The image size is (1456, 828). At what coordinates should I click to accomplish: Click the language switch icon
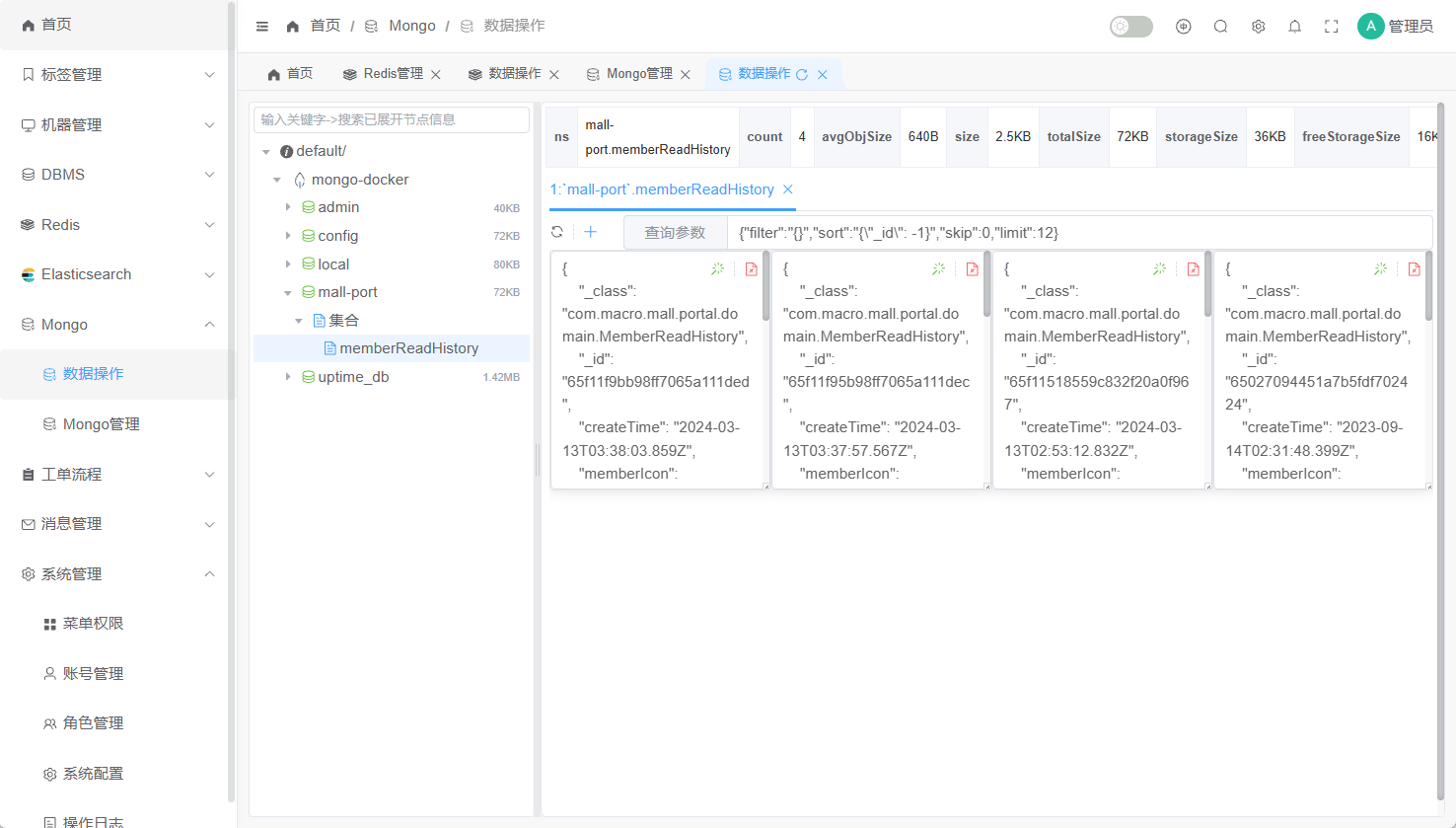[x=1184, y=27]
